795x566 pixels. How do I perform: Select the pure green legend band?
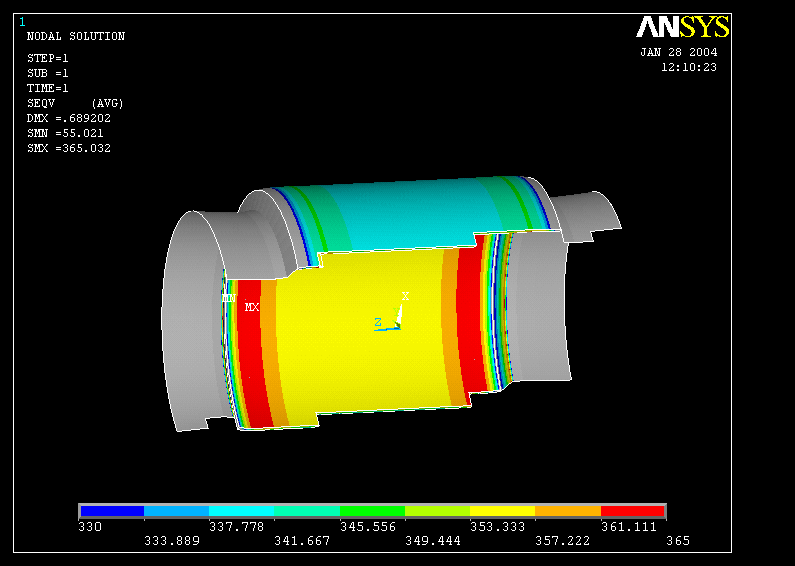[372, 511]
